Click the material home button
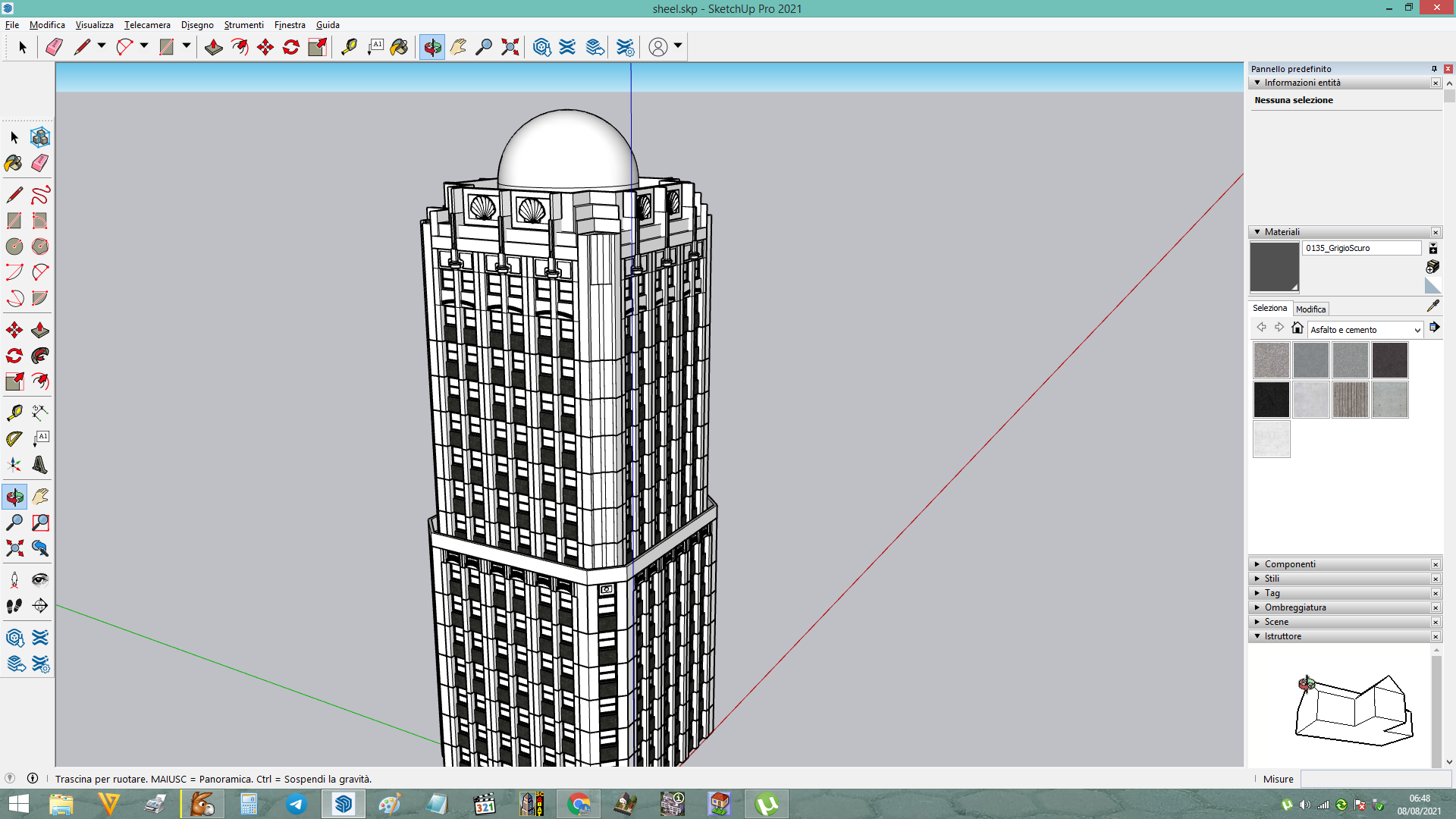Viewport: 1456px width, 819px height. coord(1298,328)
